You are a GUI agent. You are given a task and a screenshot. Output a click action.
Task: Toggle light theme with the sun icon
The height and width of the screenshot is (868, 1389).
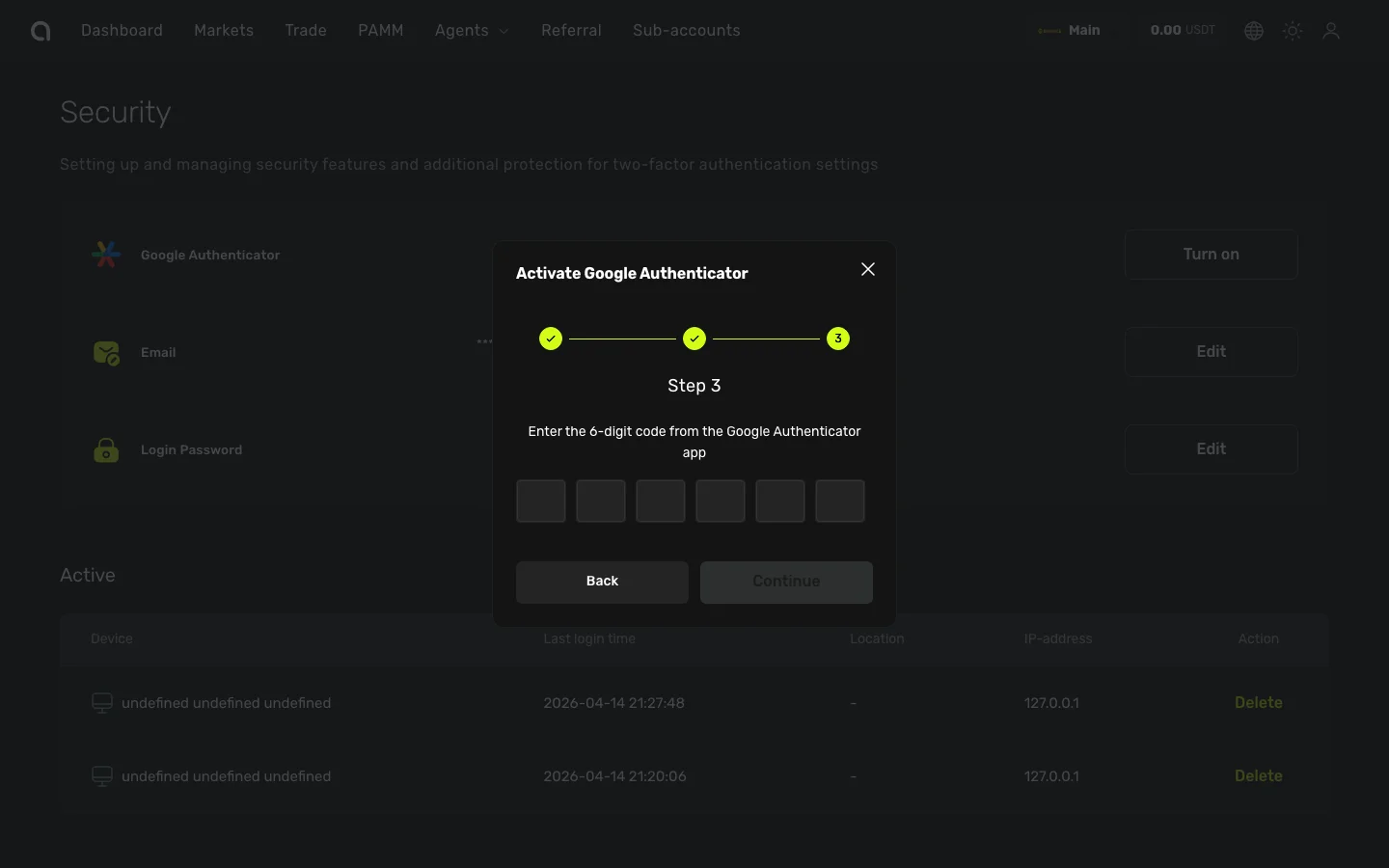1292,30
